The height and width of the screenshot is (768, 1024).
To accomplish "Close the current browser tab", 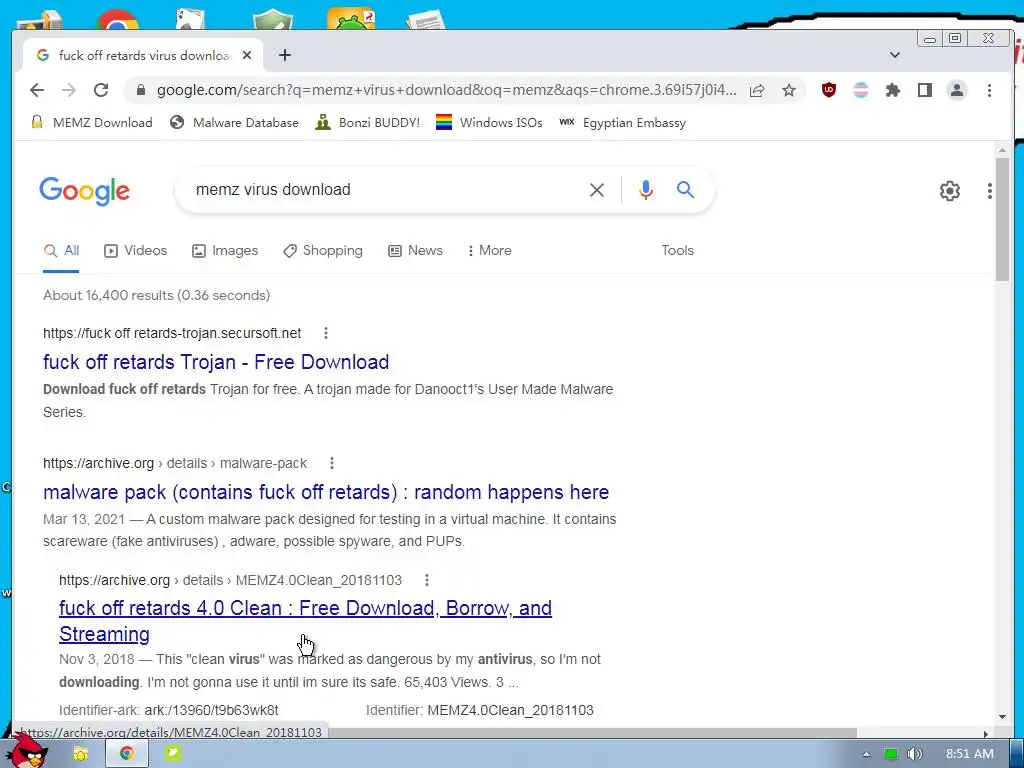I will click(x=247, y=56).
